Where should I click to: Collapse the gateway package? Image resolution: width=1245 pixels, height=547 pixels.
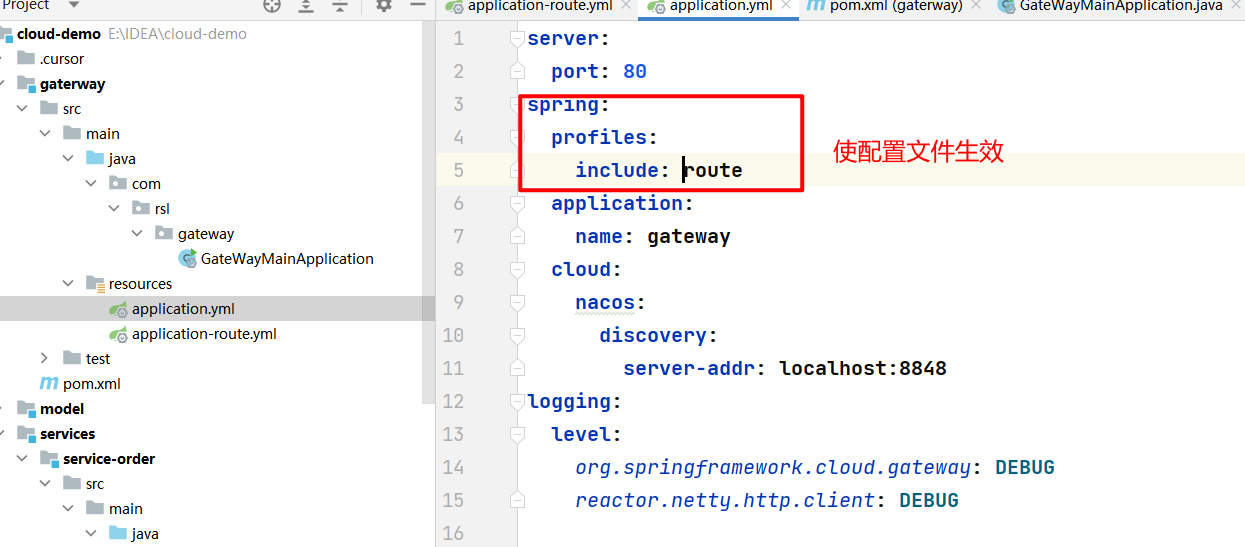click(x=137, y=234)
